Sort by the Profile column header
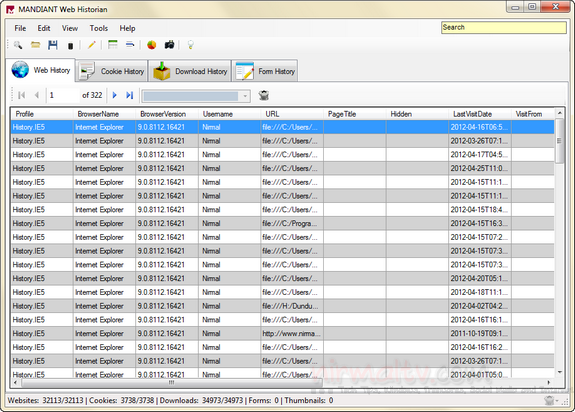Image resolution: width=575 pixels, height=412 pixels. click(42, 114)
